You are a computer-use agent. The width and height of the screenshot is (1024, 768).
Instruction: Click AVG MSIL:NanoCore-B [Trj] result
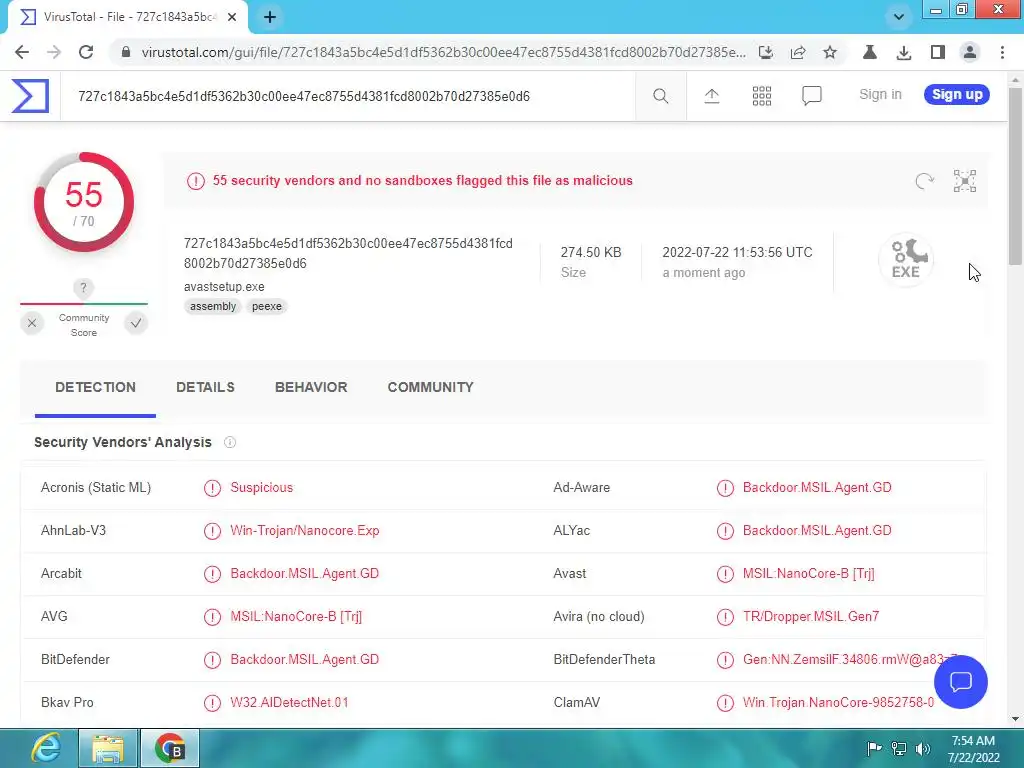(x=296, y=616)
